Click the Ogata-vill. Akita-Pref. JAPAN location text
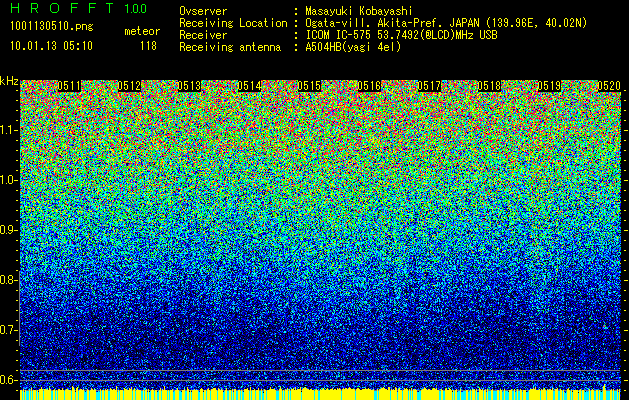 click(446, 23)
